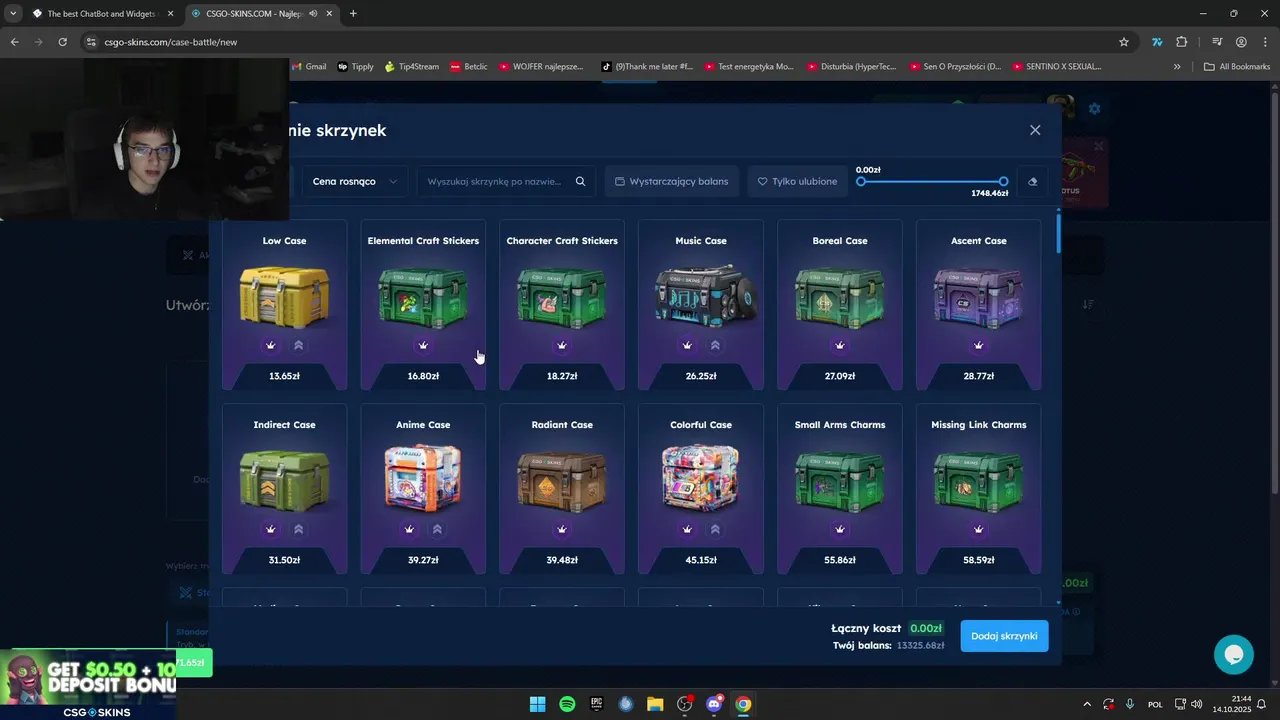Screen dimensions: 1280x720
Task: Select the Anime Case thumbnail
Action: point(423,477)
